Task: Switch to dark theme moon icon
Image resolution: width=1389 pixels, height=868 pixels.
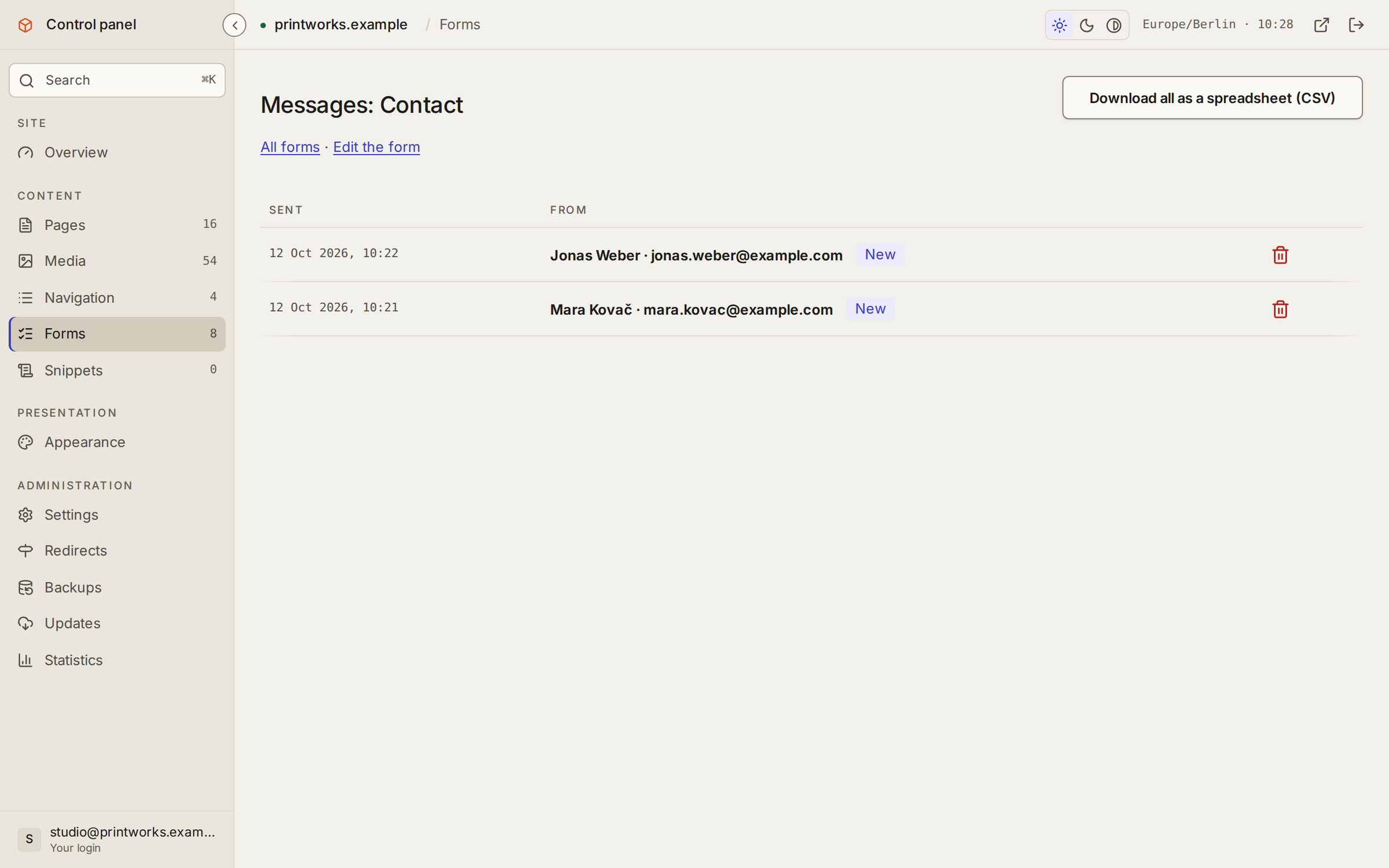Action: point(1087,25)
